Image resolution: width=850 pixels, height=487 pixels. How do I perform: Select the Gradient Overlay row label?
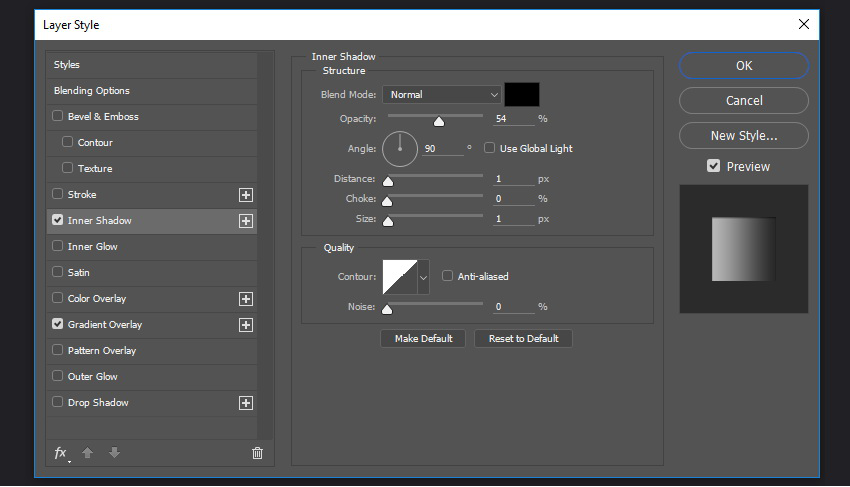[105, 325]
